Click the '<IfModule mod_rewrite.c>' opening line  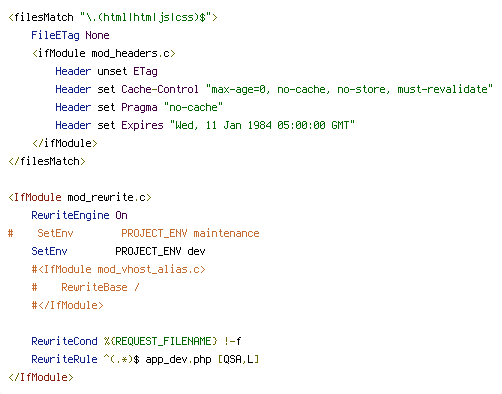point(80,197)
